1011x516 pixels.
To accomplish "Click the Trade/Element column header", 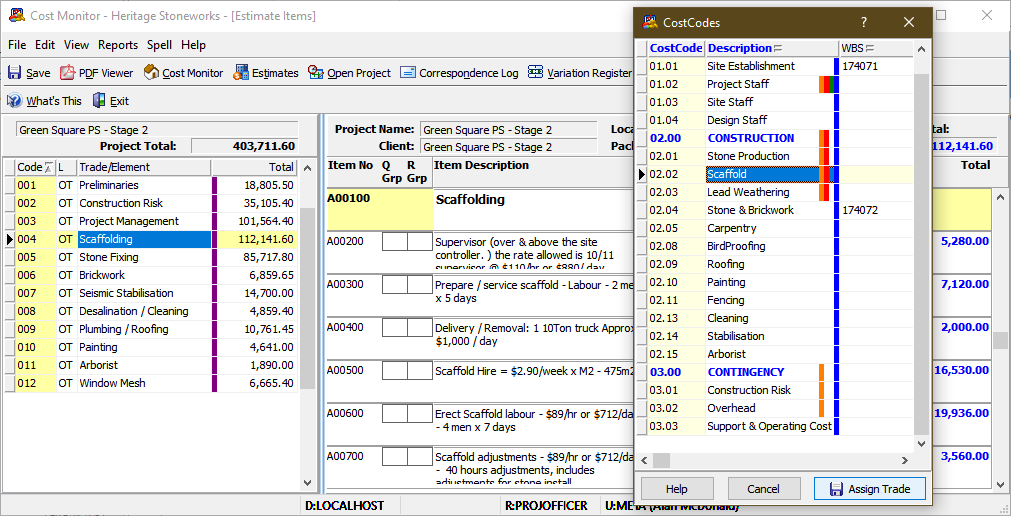I will pos(144,167).
